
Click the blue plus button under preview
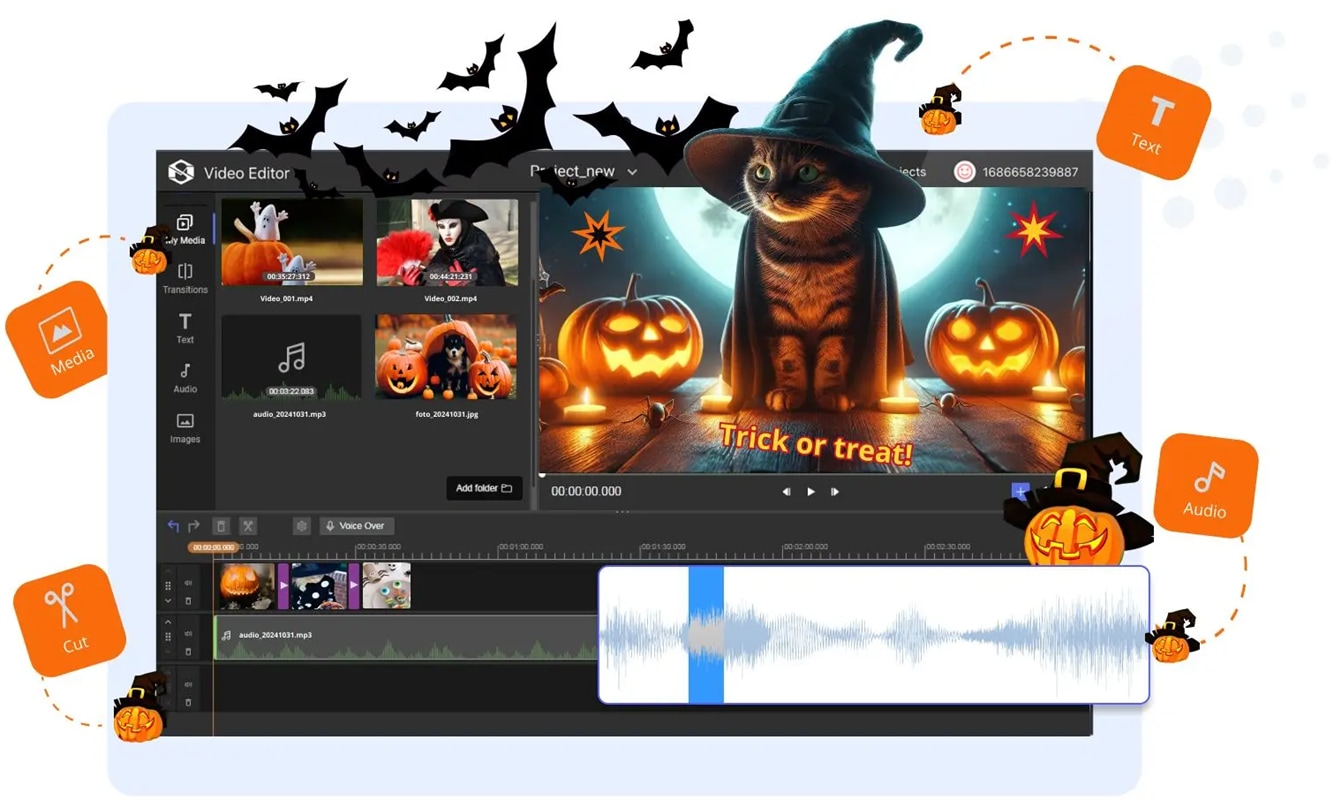pos(1020,491)
